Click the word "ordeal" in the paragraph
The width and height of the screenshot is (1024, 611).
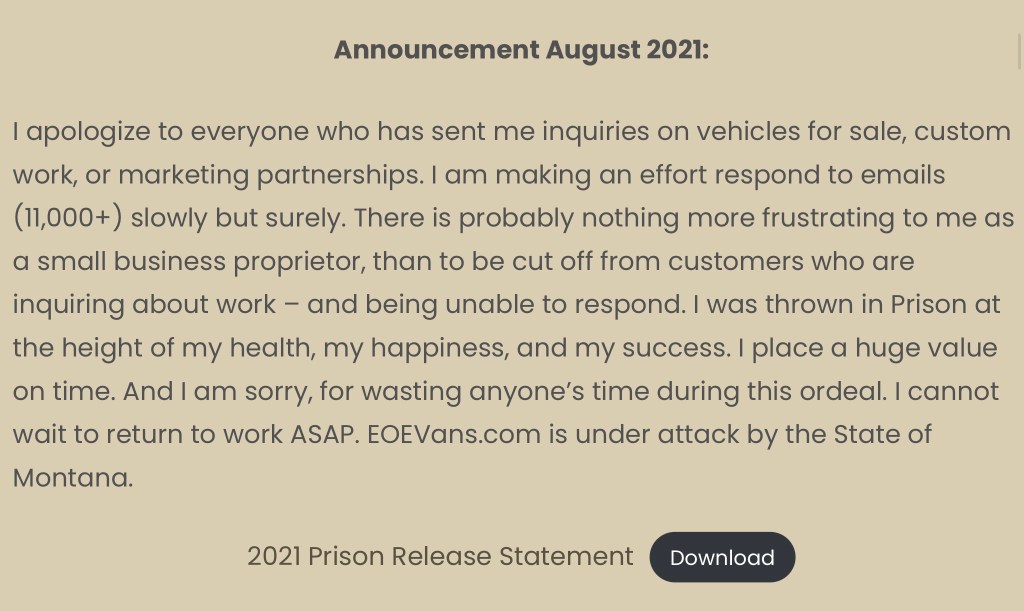[841, 391]
